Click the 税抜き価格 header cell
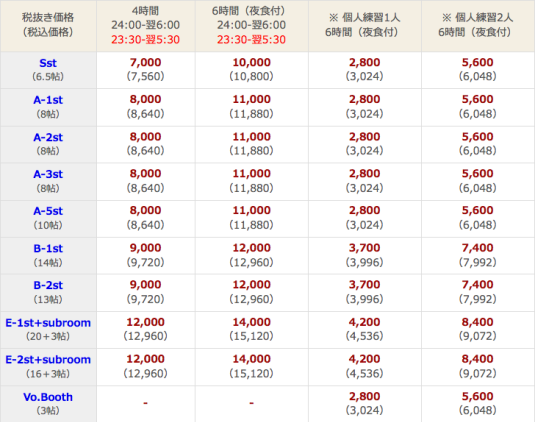Image resolution: width=535 pixels, height=422 pixels. (48, 26)
